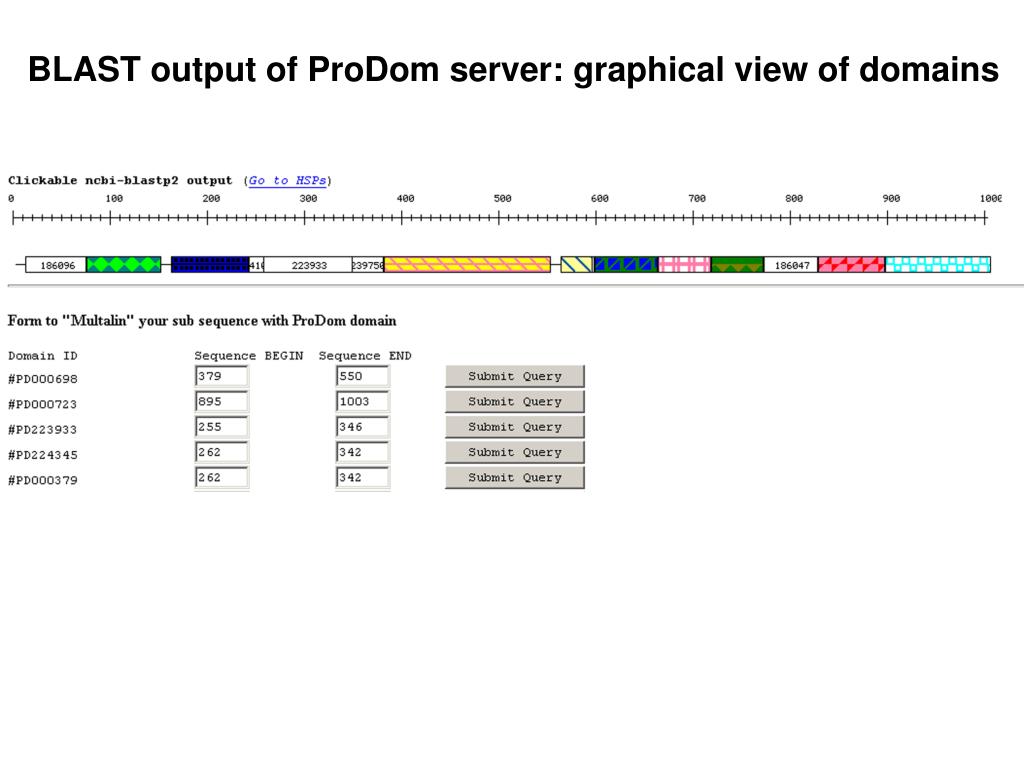Select the cyan checkered domain
The image size is (1024, 768).
click(x=938, y=264)
